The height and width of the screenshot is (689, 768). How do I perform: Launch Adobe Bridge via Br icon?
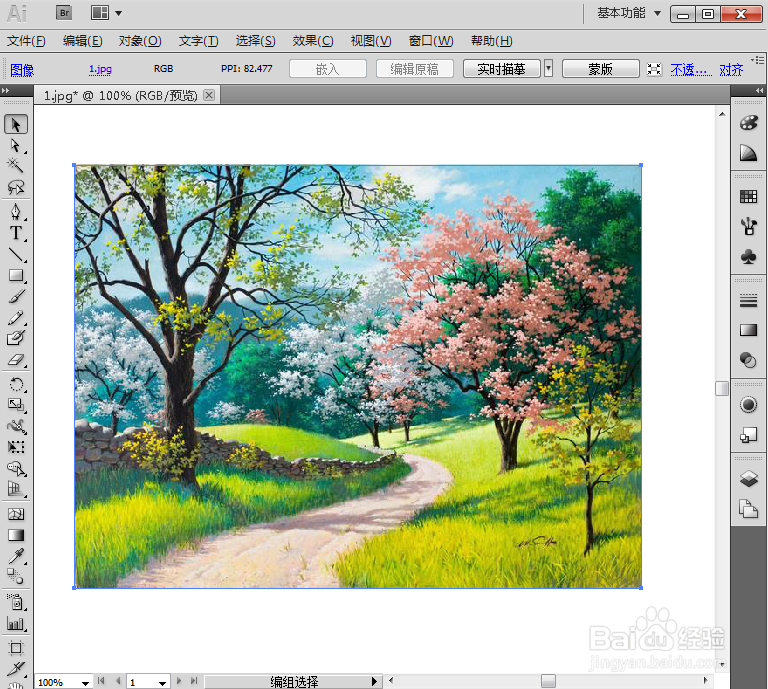click(x=64, y=13)
